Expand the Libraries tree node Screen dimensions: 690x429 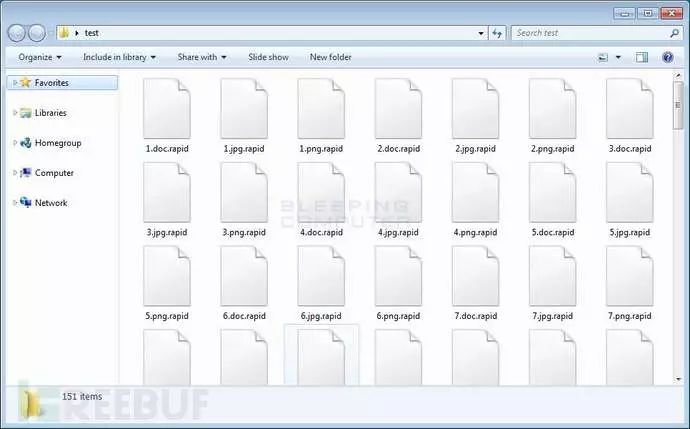pyautogui.click(x=14, y=113)
